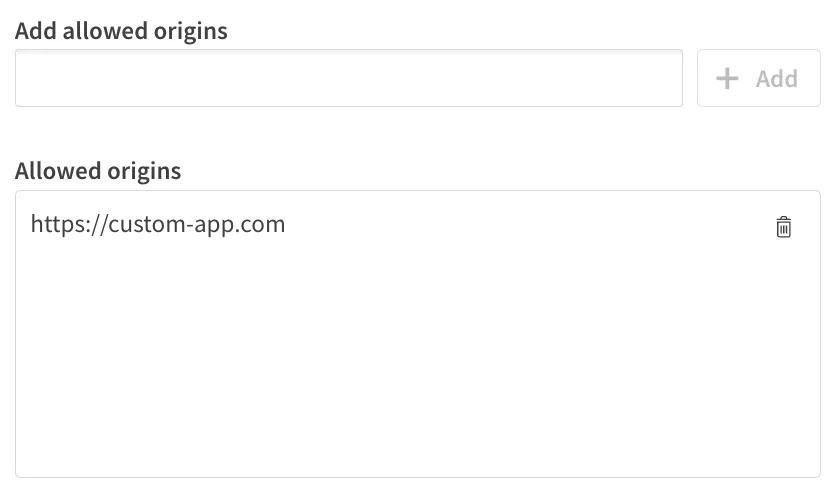
Task: Select the https://custom-app.com entry
Action: click(158, 224)
